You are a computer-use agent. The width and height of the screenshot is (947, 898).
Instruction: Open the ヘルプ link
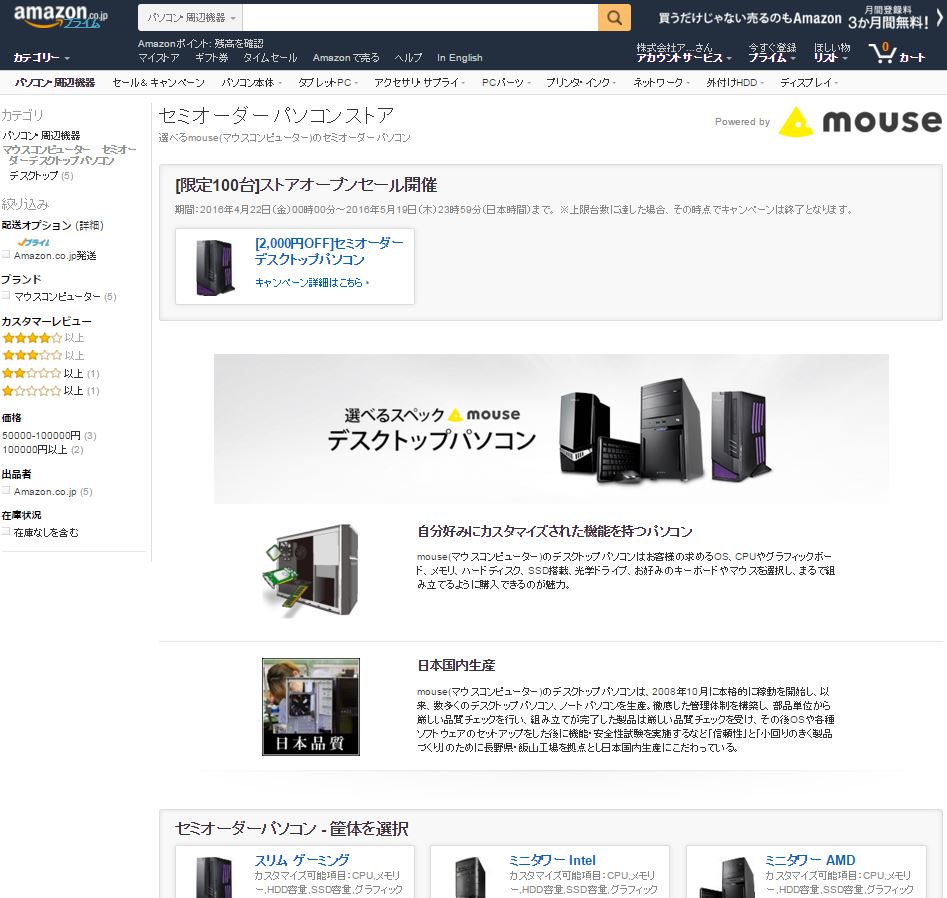[408, 58]
